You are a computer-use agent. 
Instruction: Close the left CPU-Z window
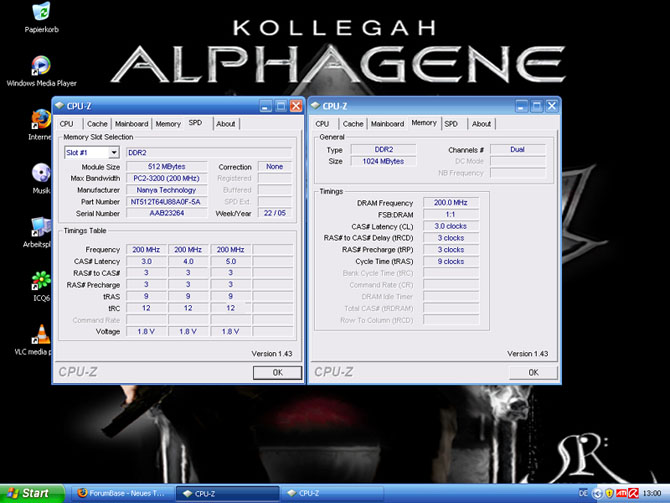click(296, 106)
